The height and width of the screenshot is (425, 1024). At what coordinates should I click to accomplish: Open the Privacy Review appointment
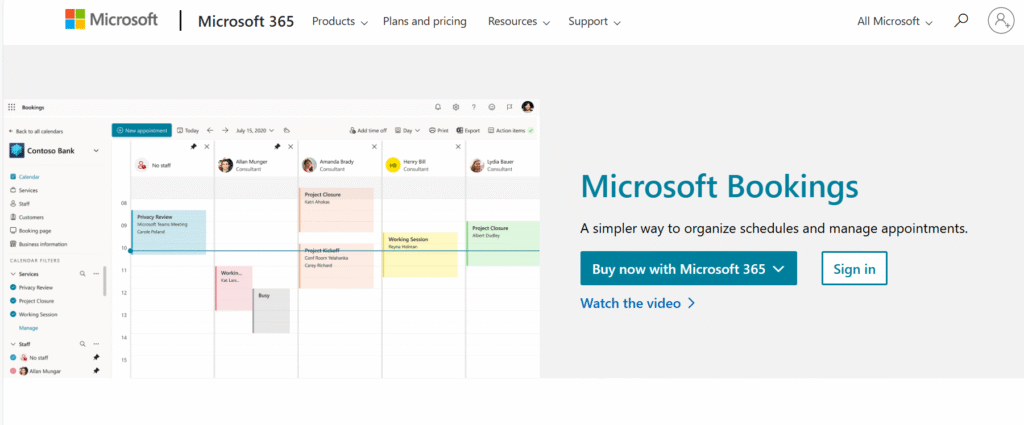(x=169, y=232)
